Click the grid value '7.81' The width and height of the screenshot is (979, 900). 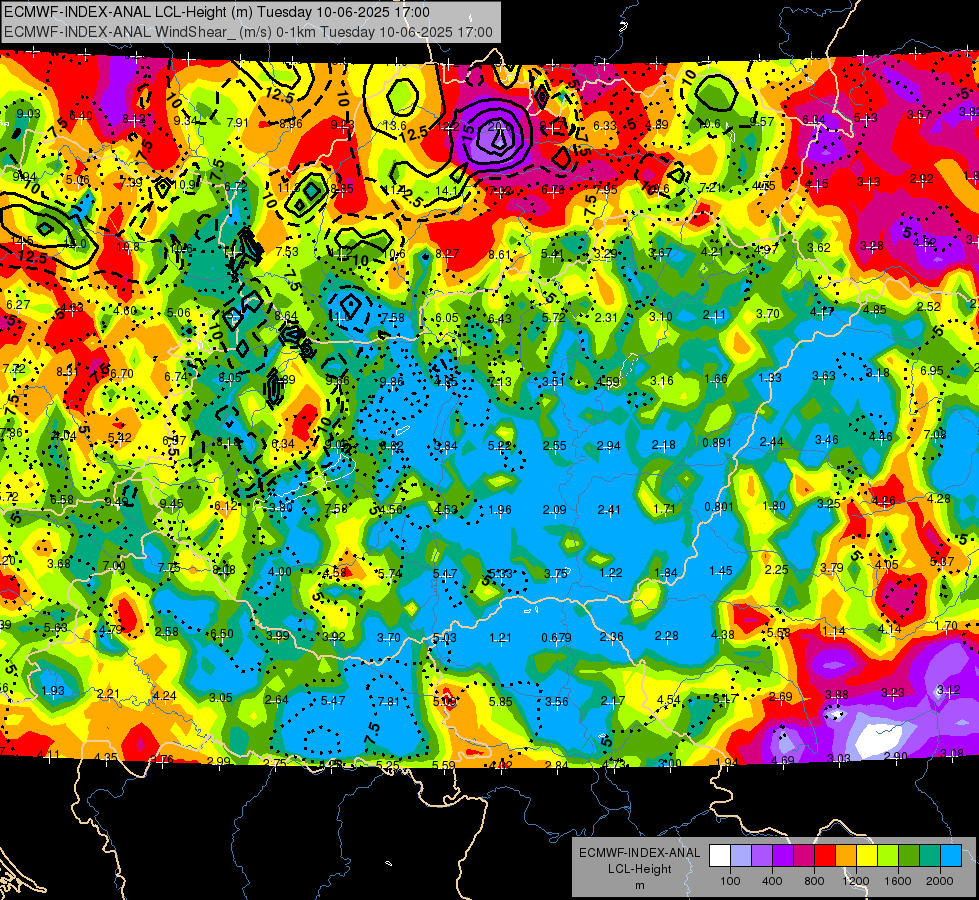point(388,702)
